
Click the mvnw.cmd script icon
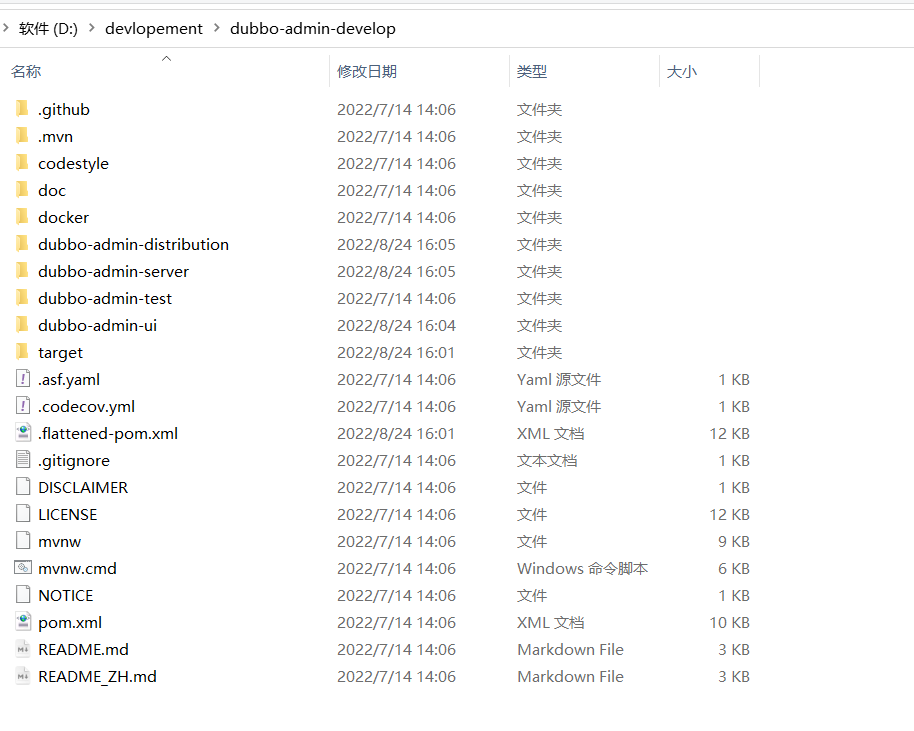click(23, 567)
